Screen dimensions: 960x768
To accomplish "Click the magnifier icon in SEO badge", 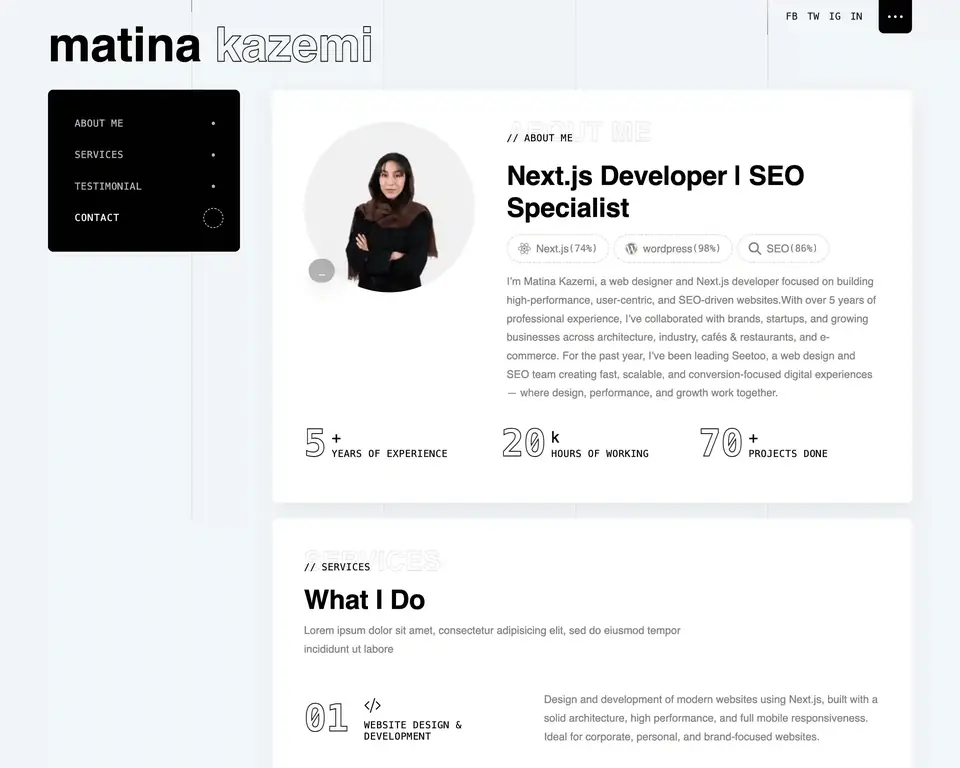I will pyautogui.click(x=755, y=249).
